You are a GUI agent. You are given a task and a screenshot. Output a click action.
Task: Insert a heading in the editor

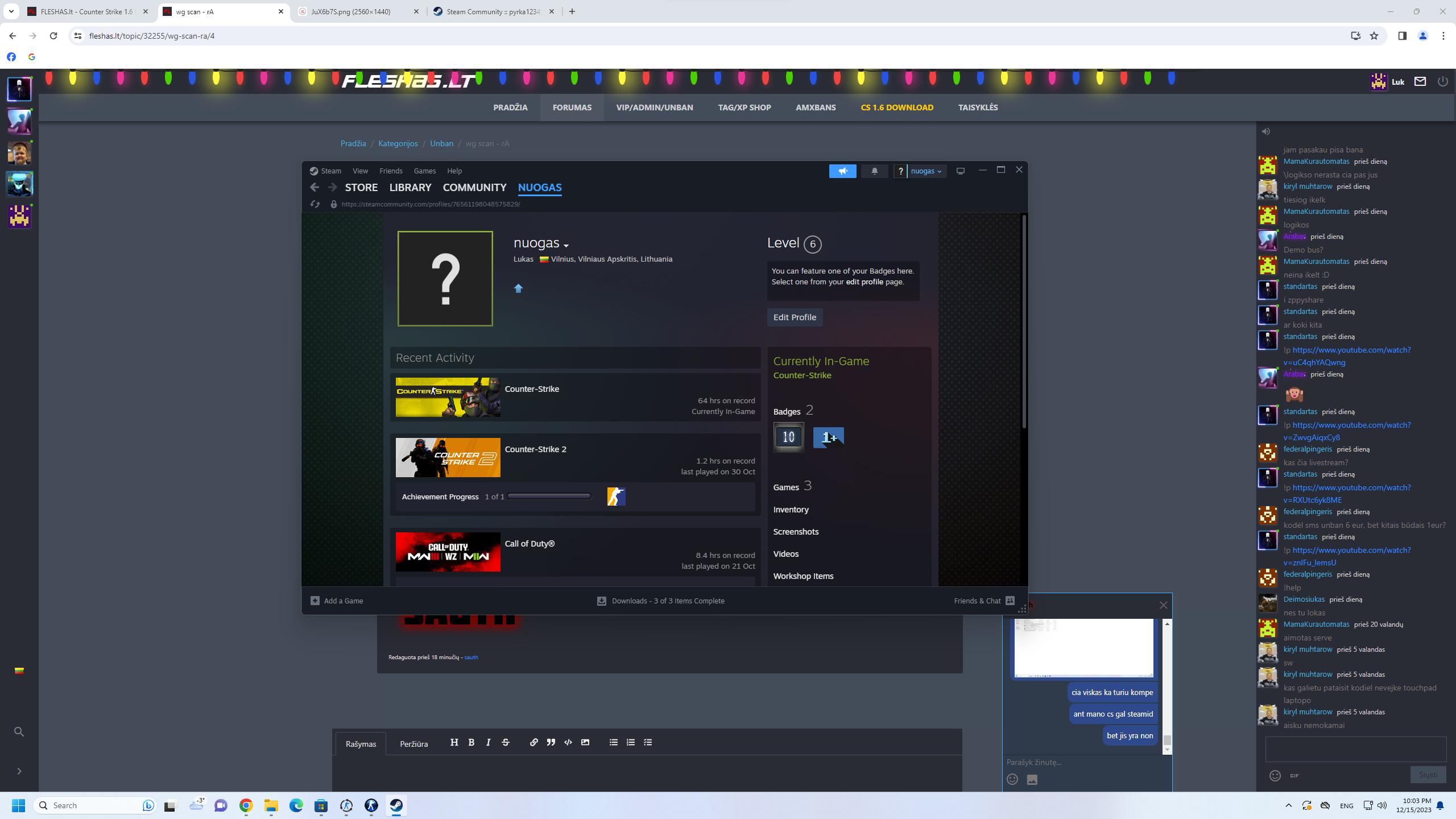pos(454,742)
